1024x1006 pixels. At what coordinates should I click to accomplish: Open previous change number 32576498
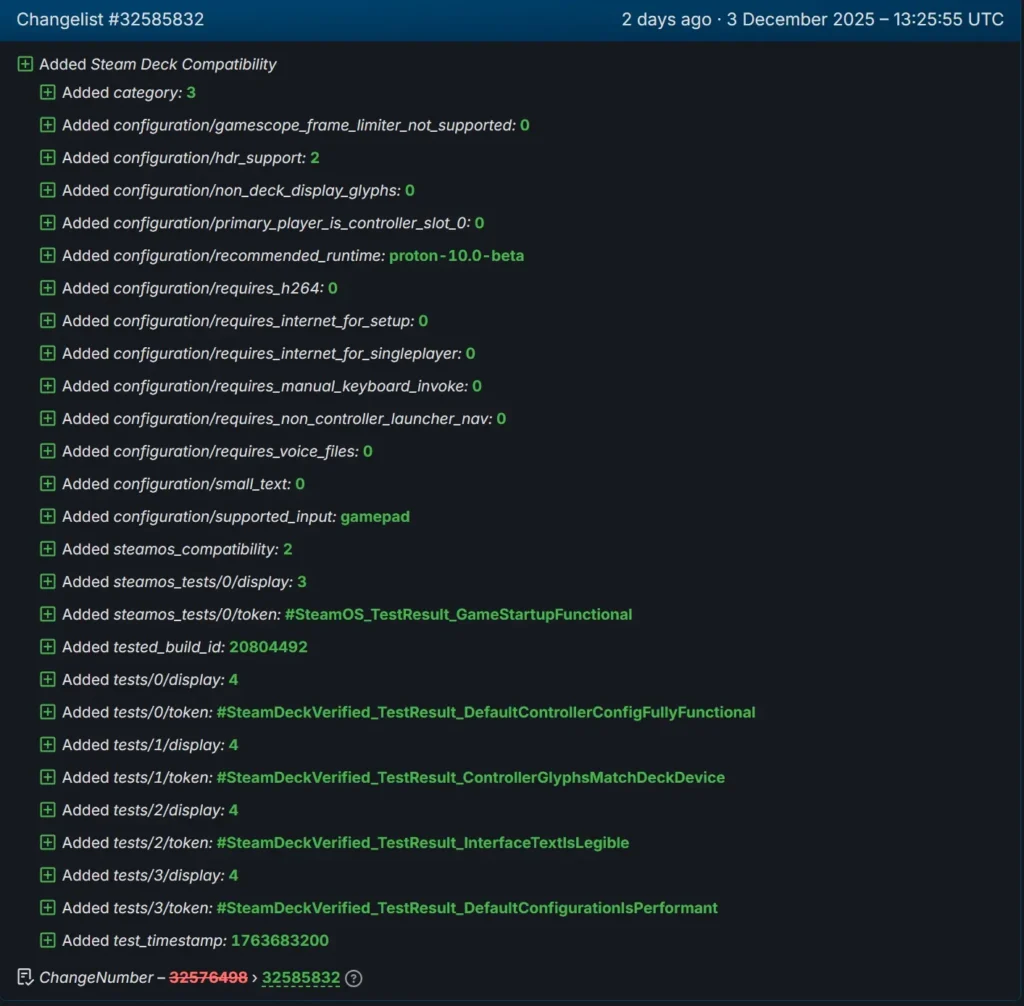[x=208, y=978]
